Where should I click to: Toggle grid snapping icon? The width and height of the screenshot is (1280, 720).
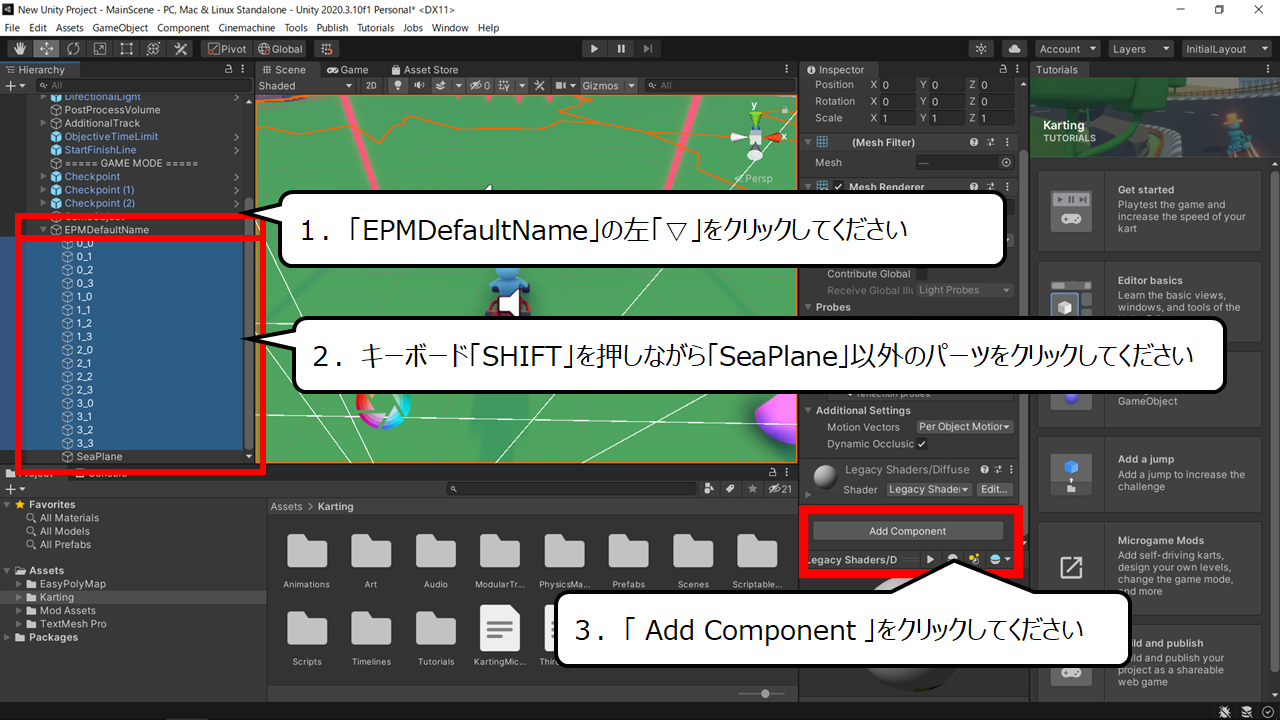(325, 48)
